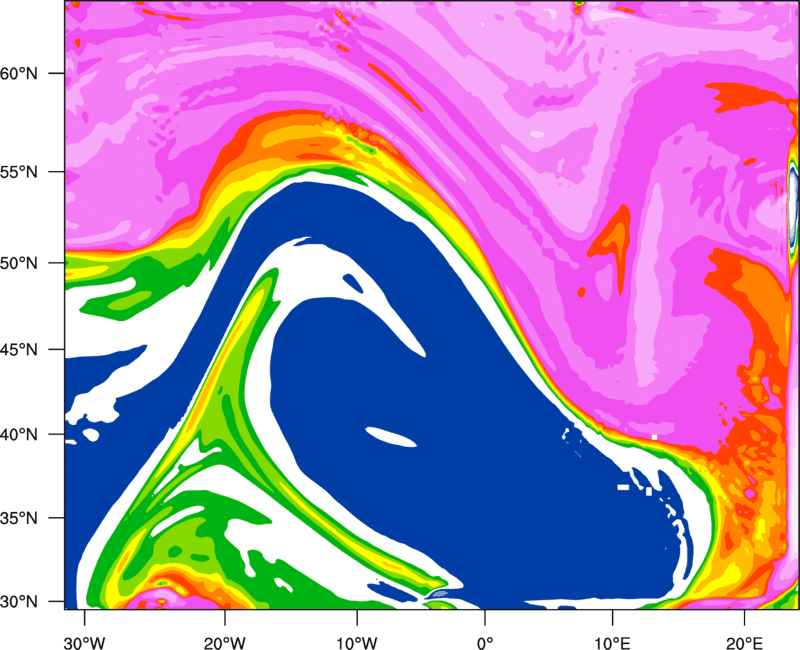This screenshot has height=650, width=800.
Task: Click the 50°N latitude label
Action: 19,263
